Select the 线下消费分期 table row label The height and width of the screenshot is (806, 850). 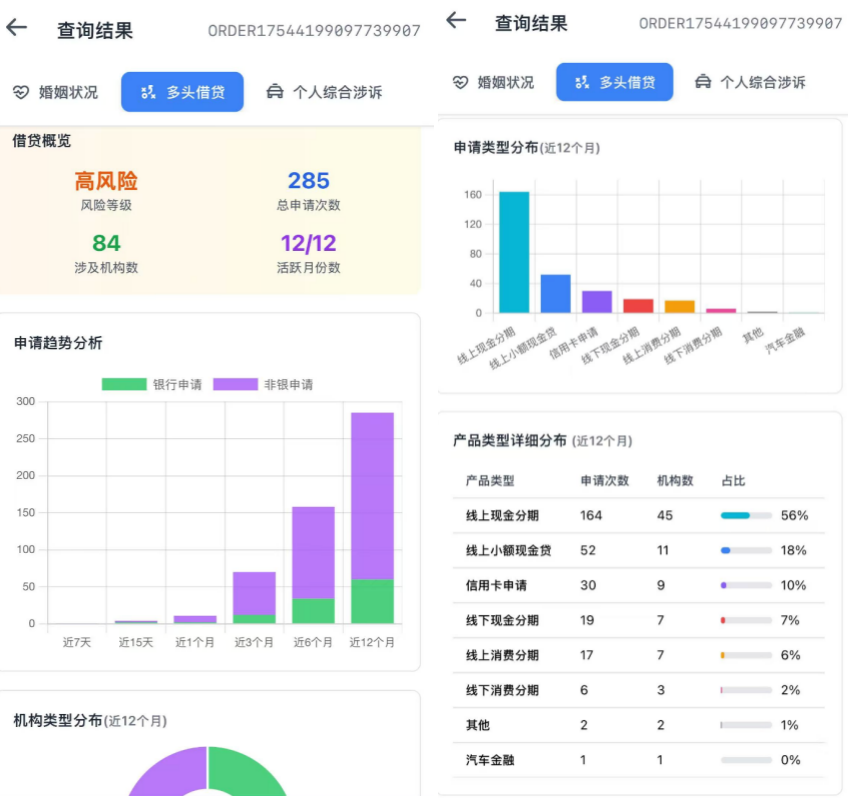[x=503, y=690]
